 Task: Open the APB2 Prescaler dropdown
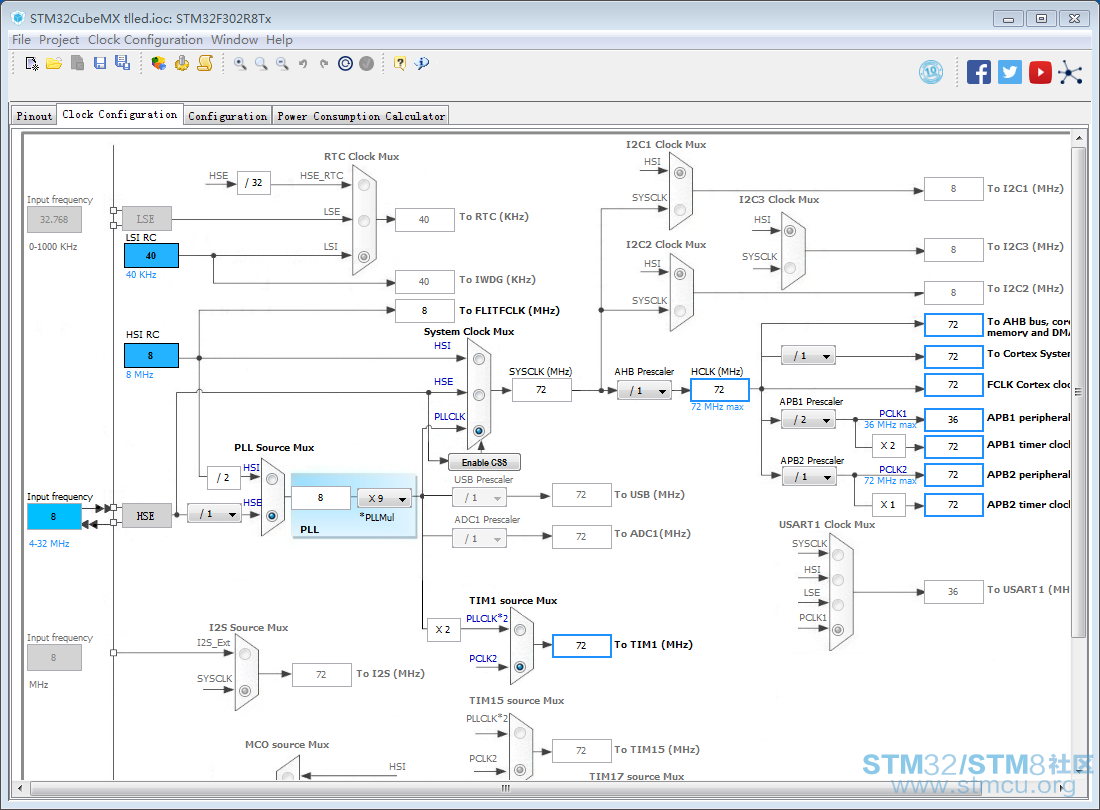click(808, 477)
